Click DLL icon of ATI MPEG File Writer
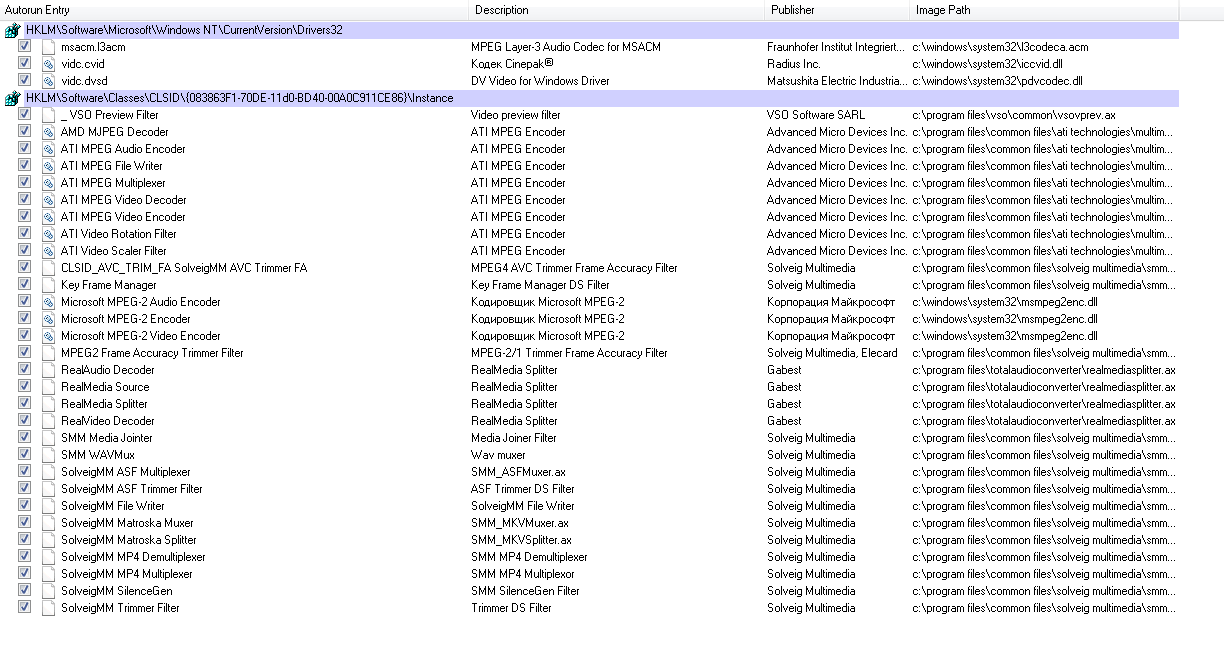 click(48, 166)
